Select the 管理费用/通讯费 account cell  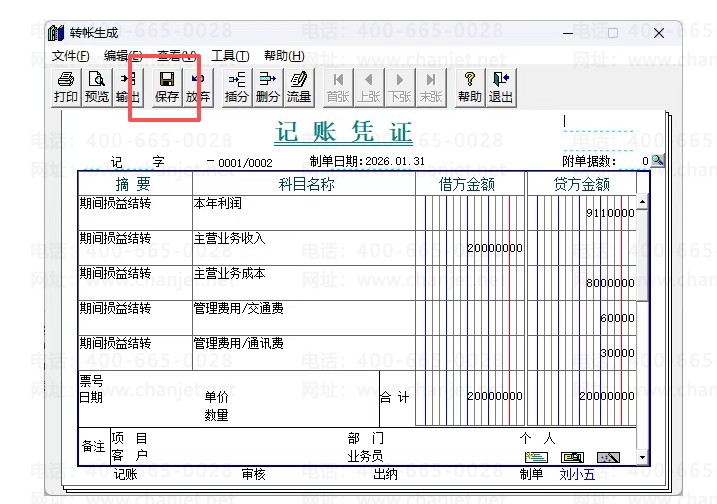304,353
